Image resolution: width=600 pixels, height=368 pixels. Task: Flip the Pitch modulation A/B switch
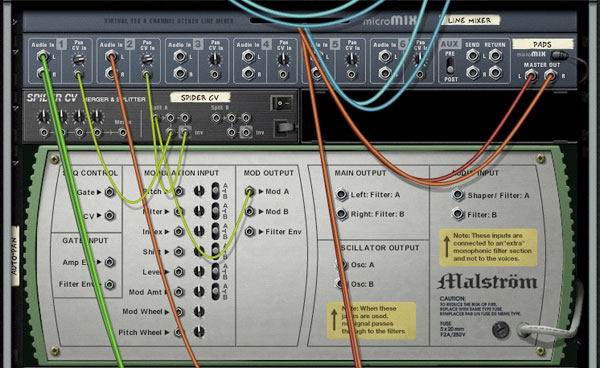pyautogui.click(x=215, y=191)
